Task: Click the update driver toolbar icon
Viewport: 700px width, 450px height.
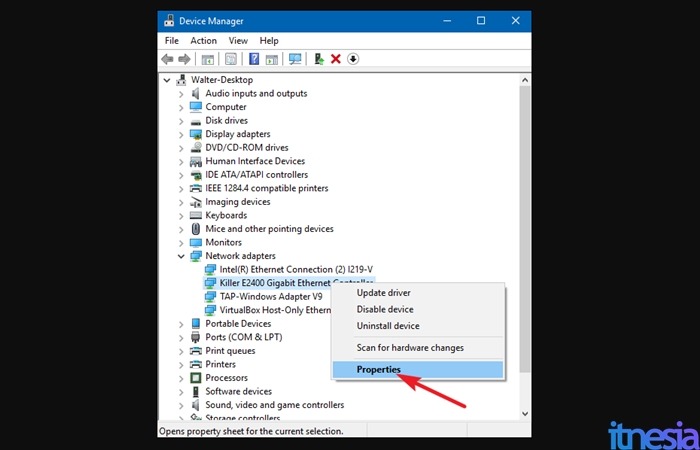Action: tap(319, 59)
